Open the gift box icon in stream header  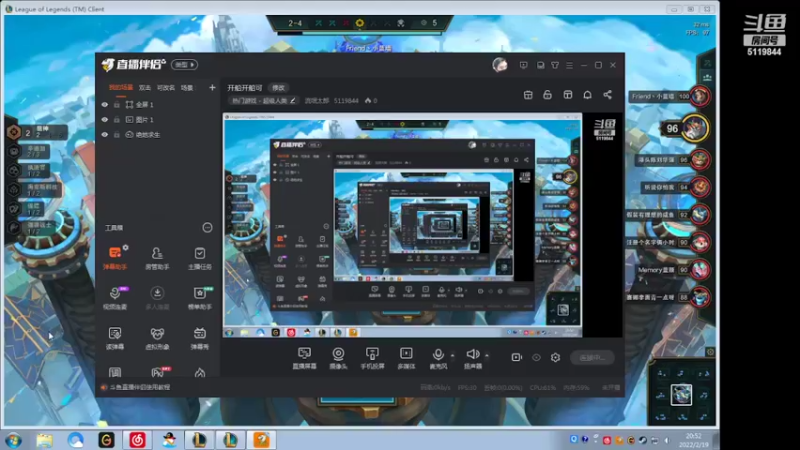tap(528, 95)
